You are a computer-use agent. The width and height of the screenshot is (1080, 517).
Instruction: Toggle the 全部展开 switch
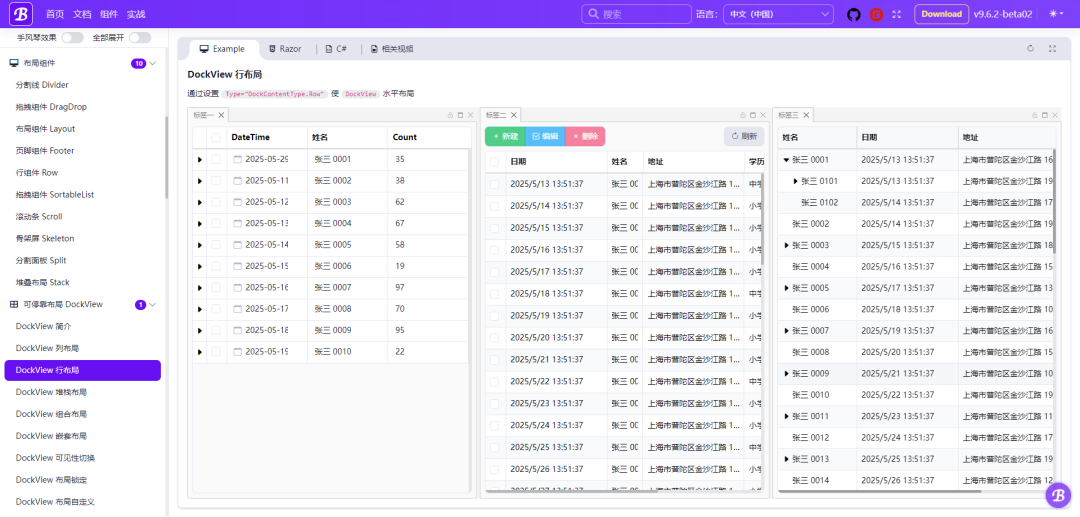(140, 37)
